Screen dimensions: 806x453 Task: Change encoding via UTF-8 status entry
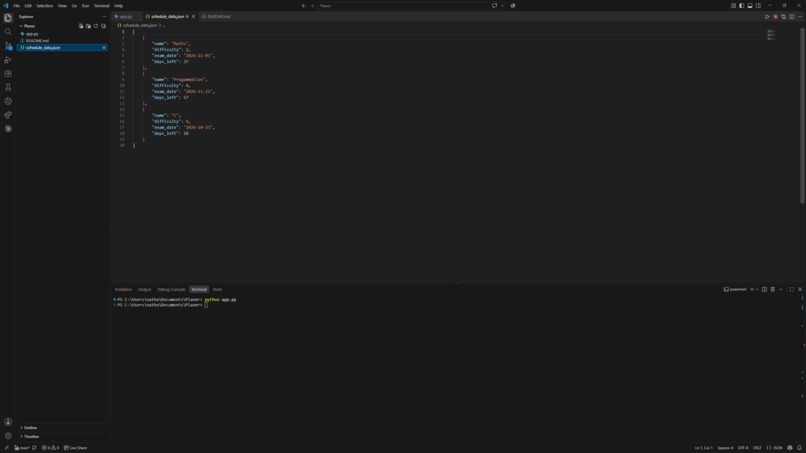743,448
